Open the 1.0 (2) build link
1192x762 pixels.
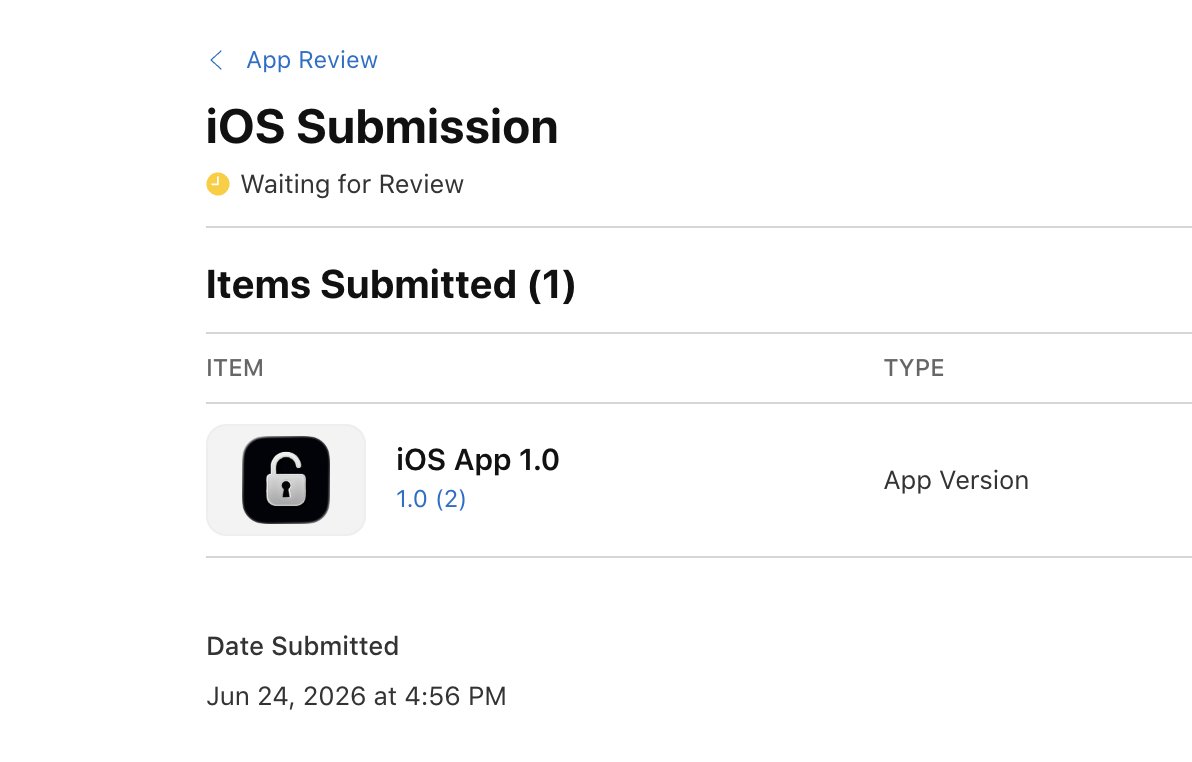pos(431,499)
